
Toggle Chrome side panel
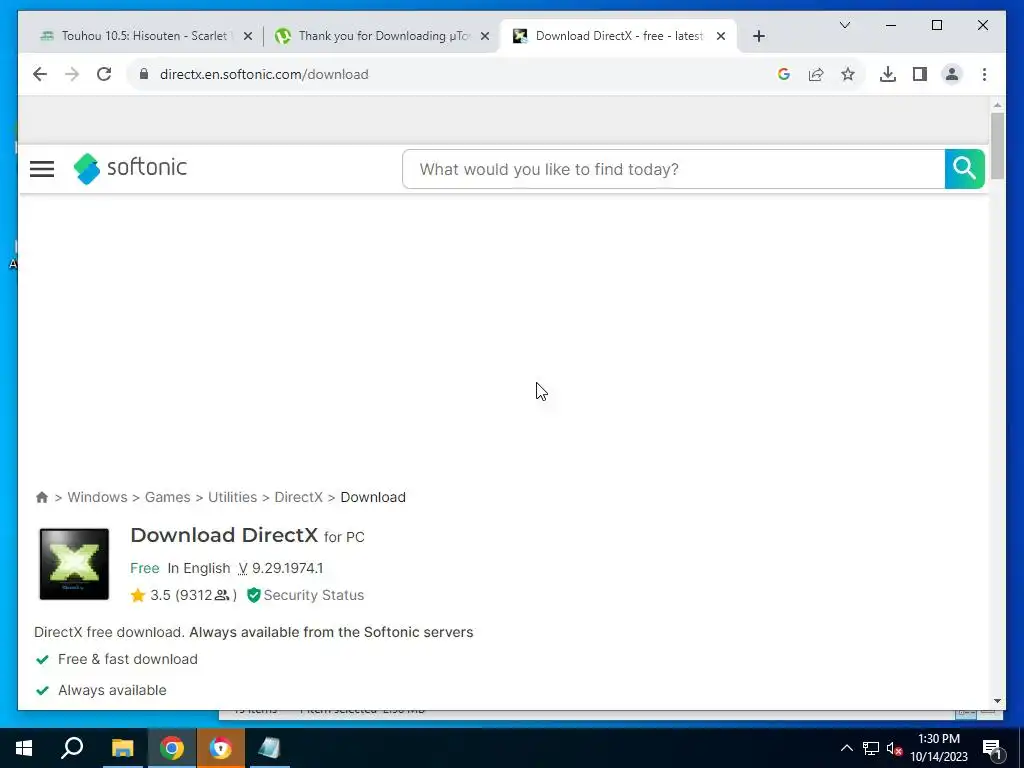(920, 74)
